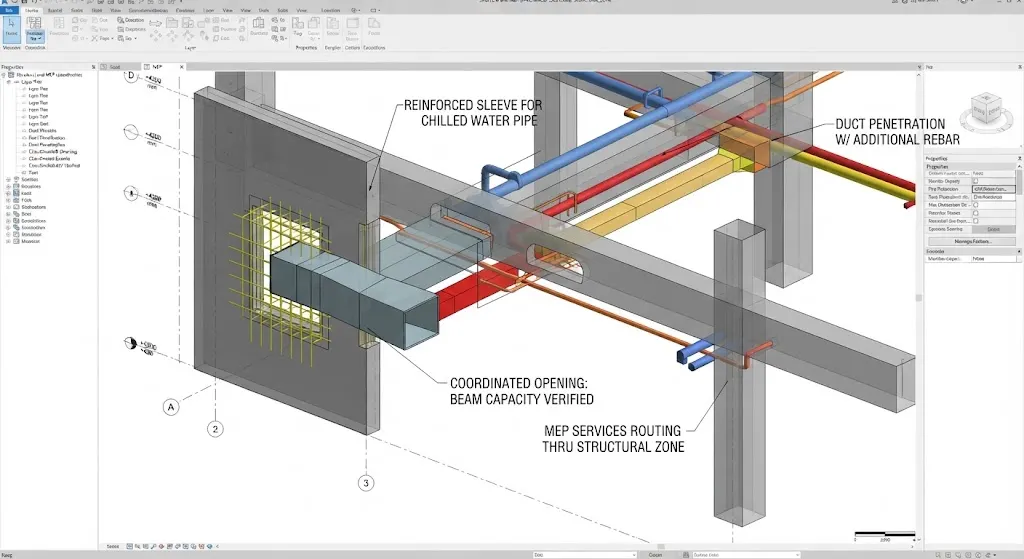Collapse the root node of the browser tree
1024x559 pixels.
coord(3,75)
